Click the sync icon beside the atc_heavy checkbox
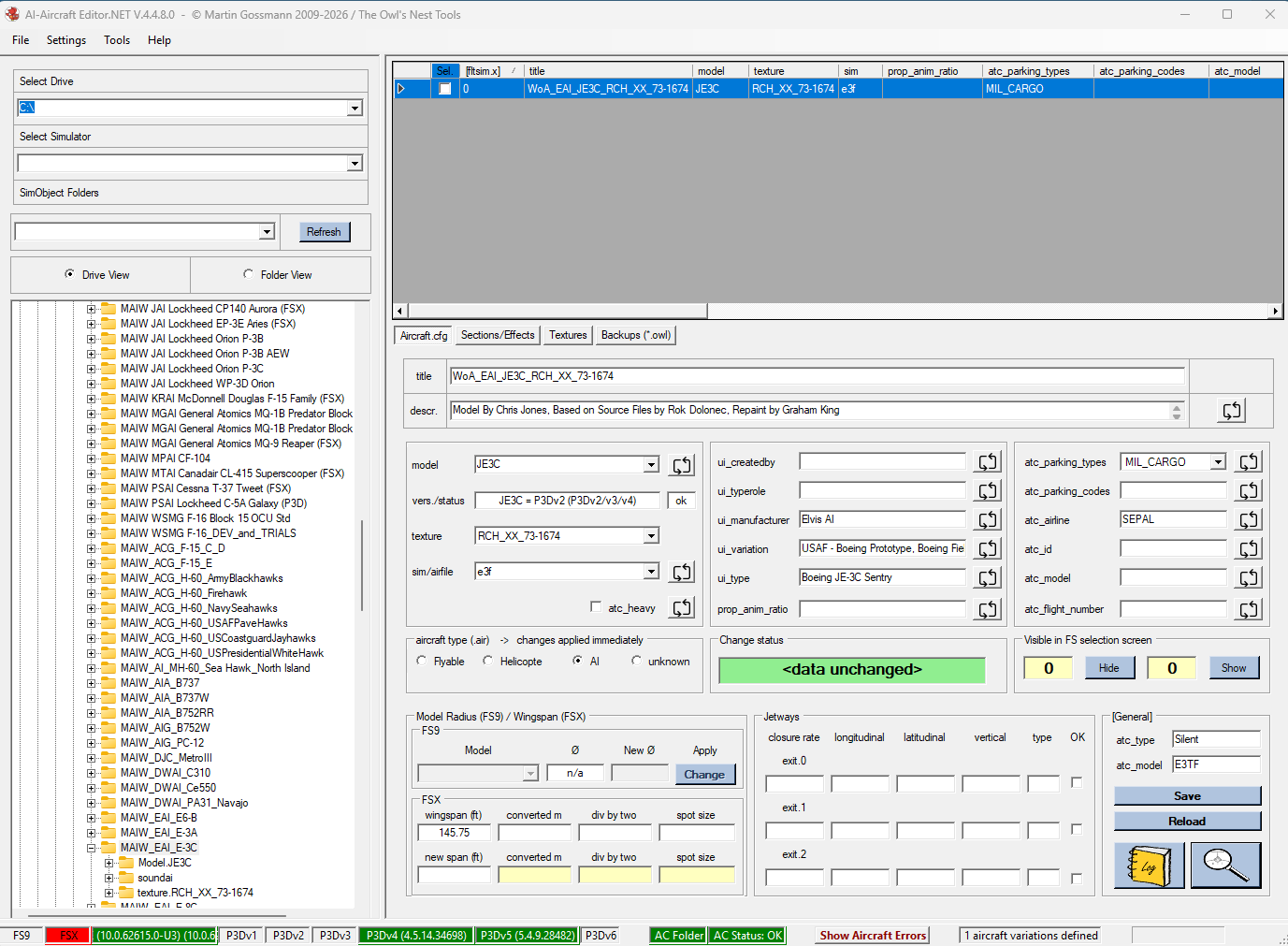This screenshot has height=946, width=1288. (x=682, y=608)
